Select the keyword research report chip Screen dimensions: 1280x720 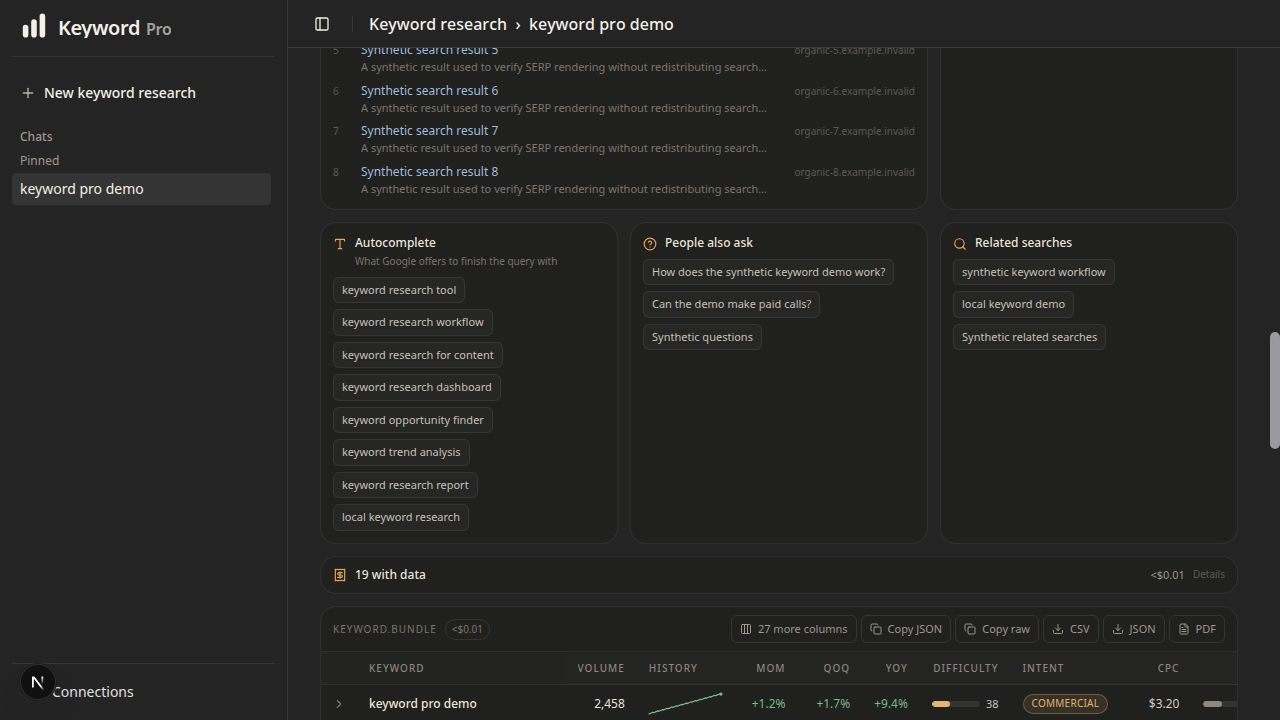405,485
